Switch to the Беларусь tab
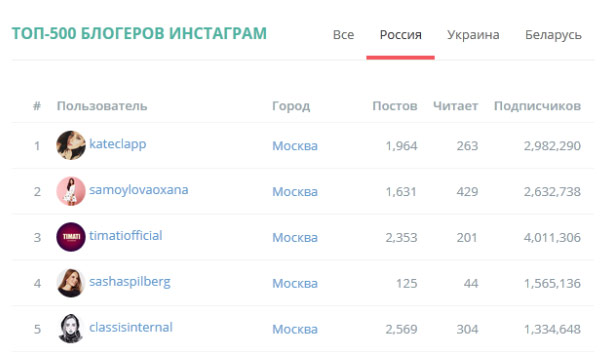 pos(553,35)
